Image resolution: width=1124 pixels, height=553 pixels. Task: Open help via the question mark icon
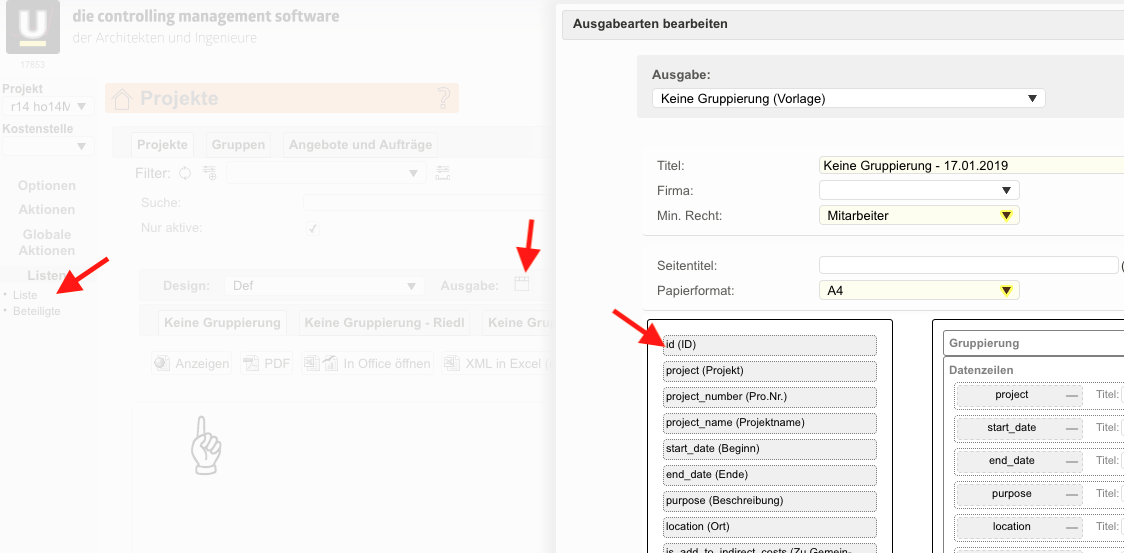[444, 98]
